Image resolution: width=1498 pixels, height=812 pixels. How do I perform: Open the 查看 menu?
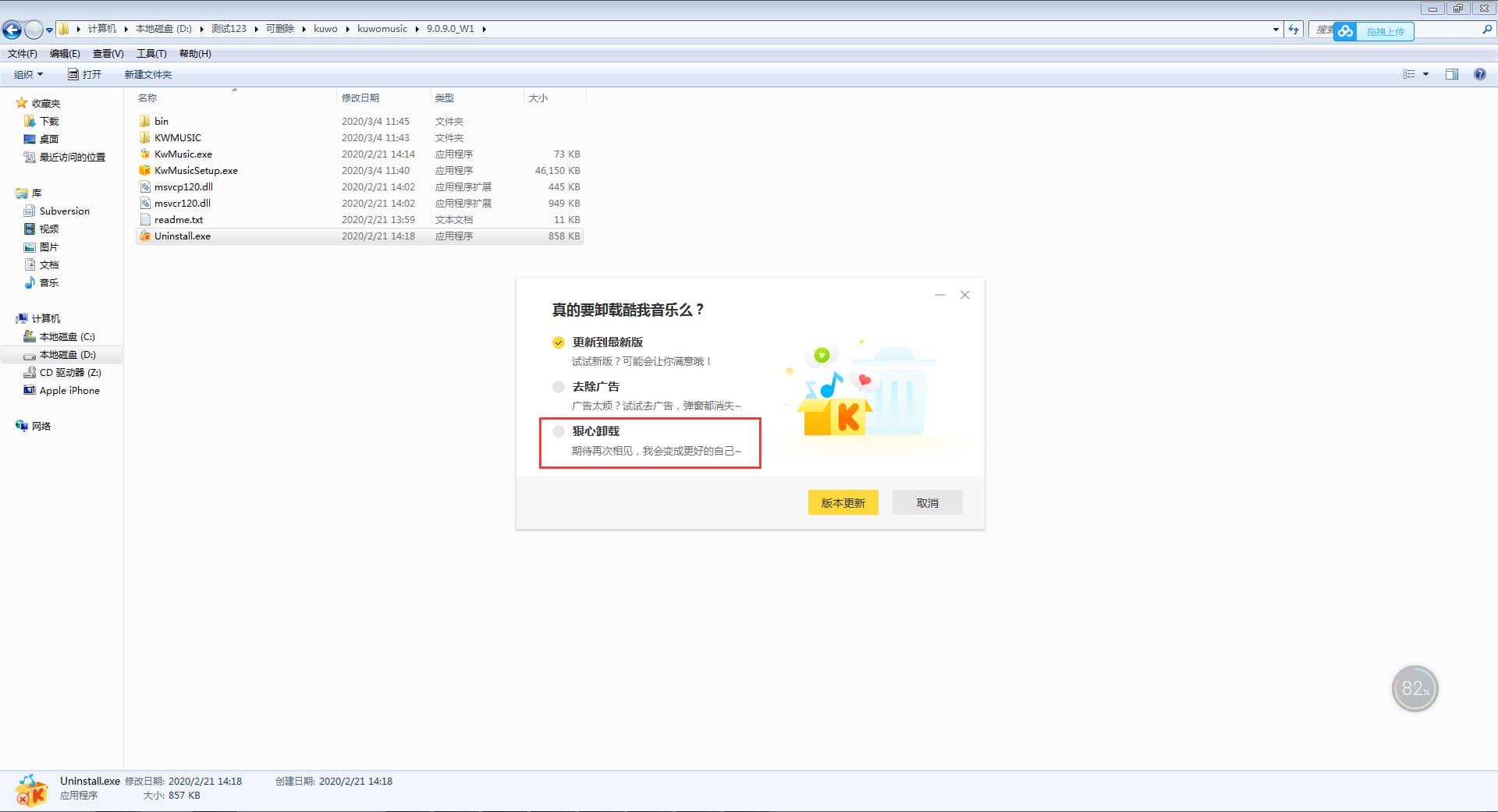(x=108, y=53)
